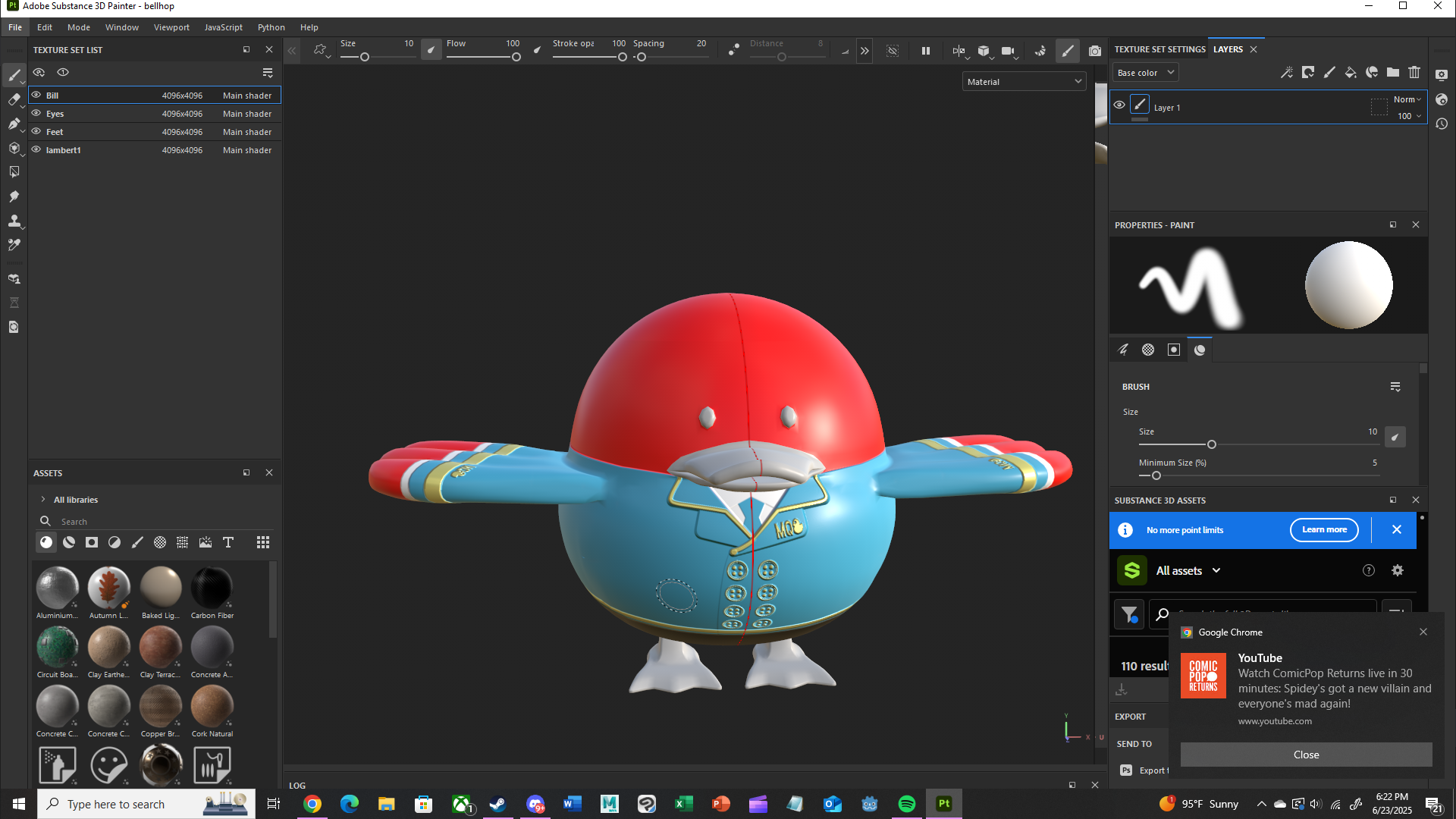Expand the All libraries tree

click(x=43, y=500)
